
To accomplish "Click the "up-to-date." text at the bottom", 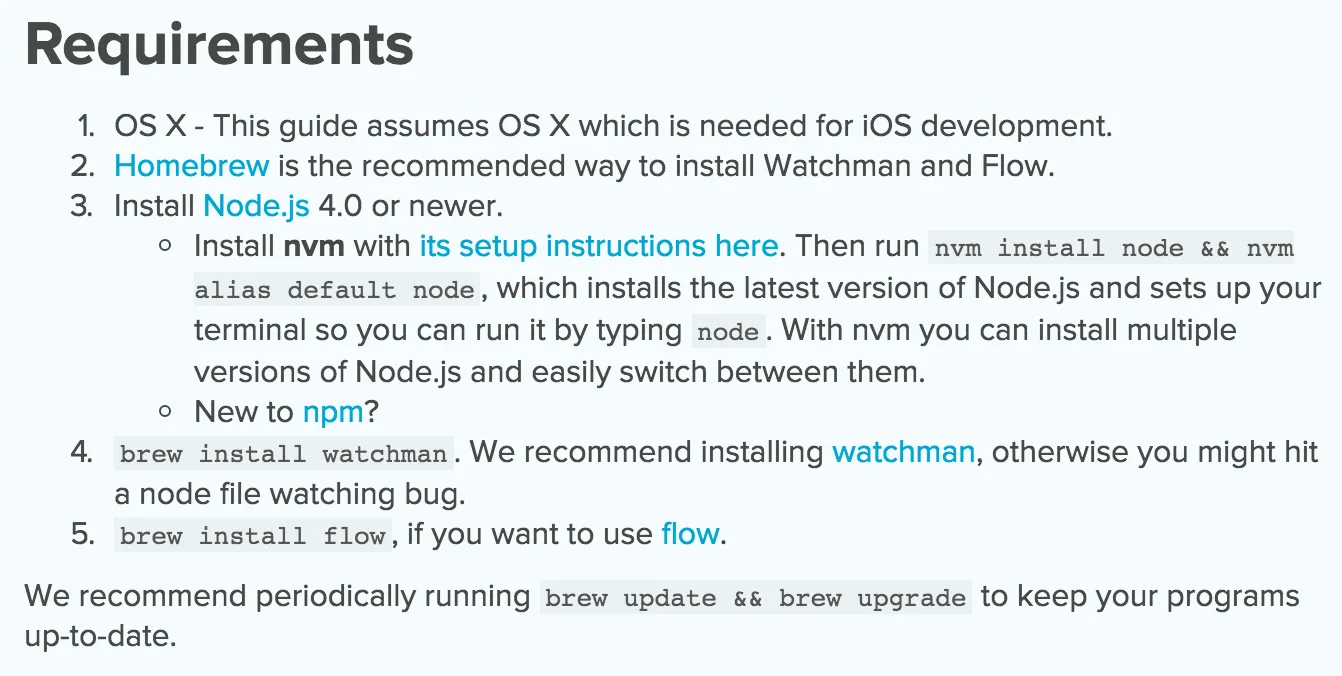I will coord(100,637).
